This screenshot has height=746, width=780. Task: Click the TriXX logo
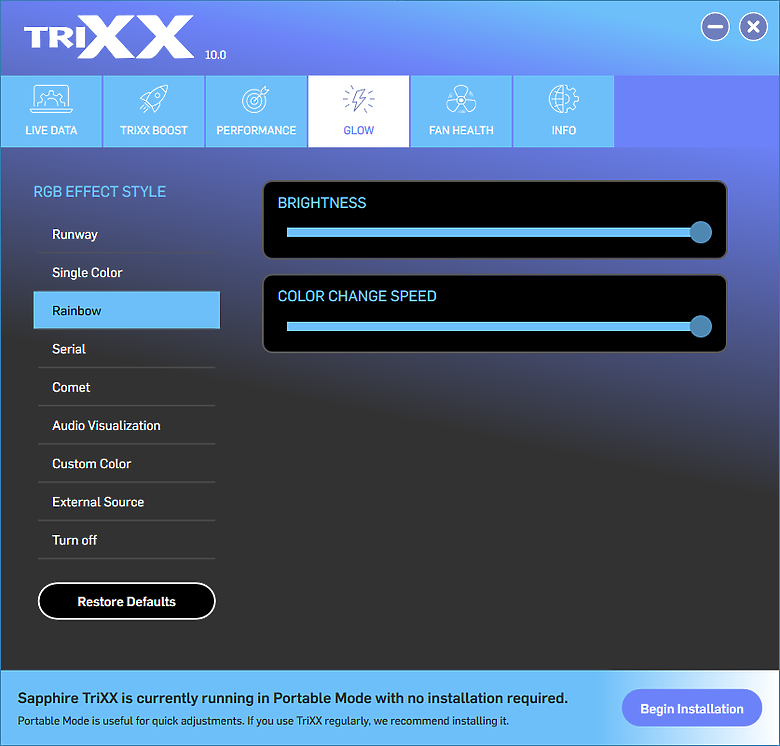109,37
